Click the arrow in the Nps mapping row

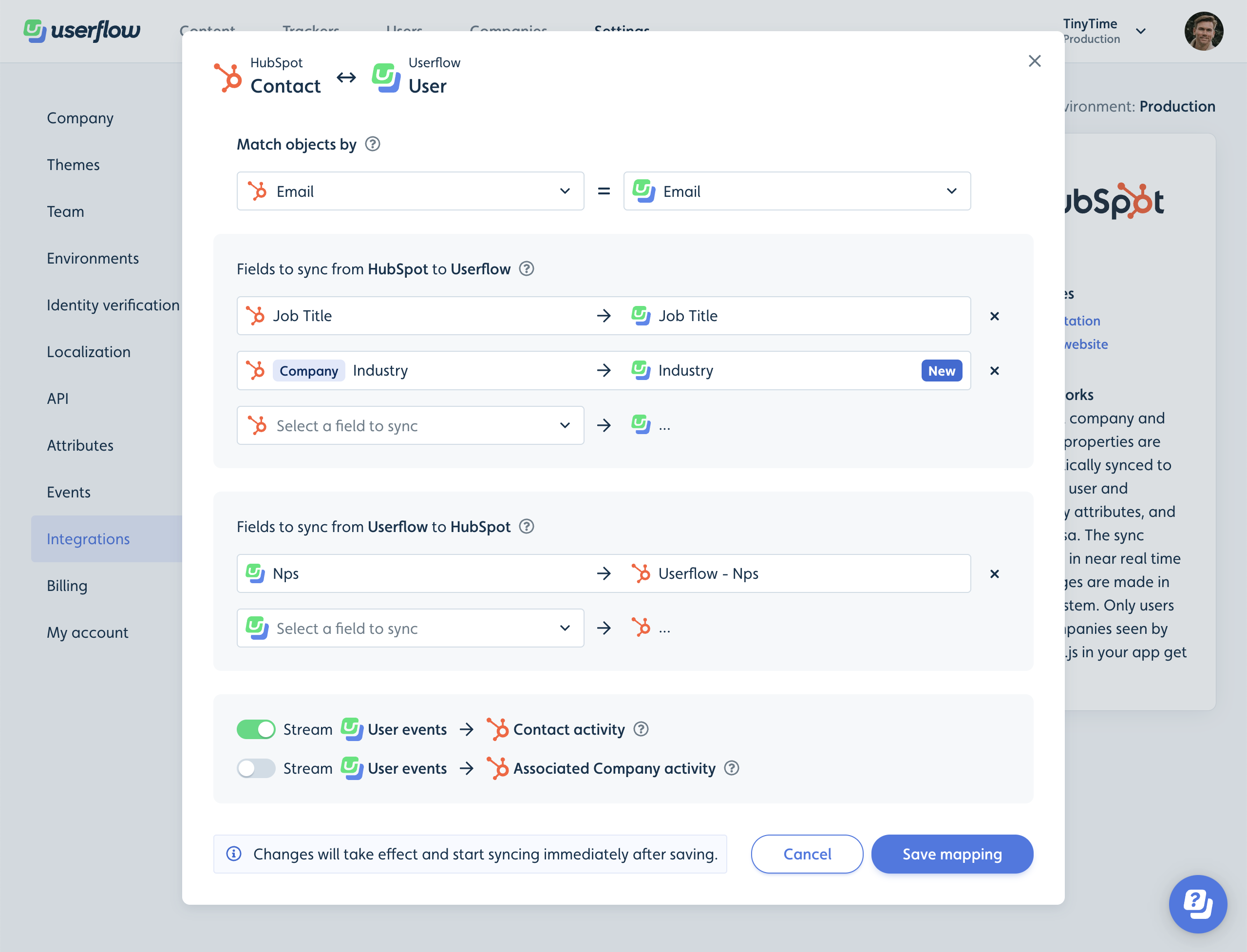[x=604, y=573]
